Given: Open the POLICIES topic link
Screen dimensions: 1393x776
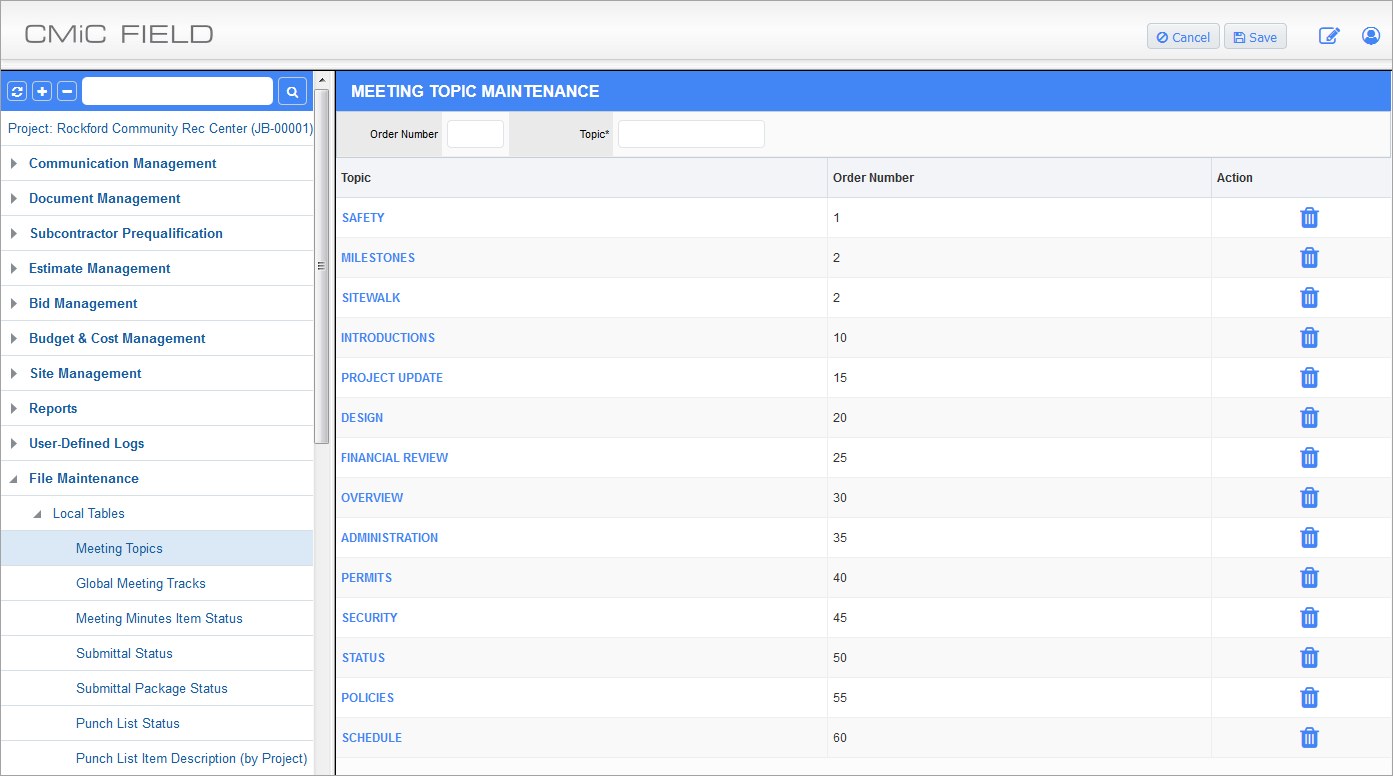Looking at the screenshot, I should (367, 698).
